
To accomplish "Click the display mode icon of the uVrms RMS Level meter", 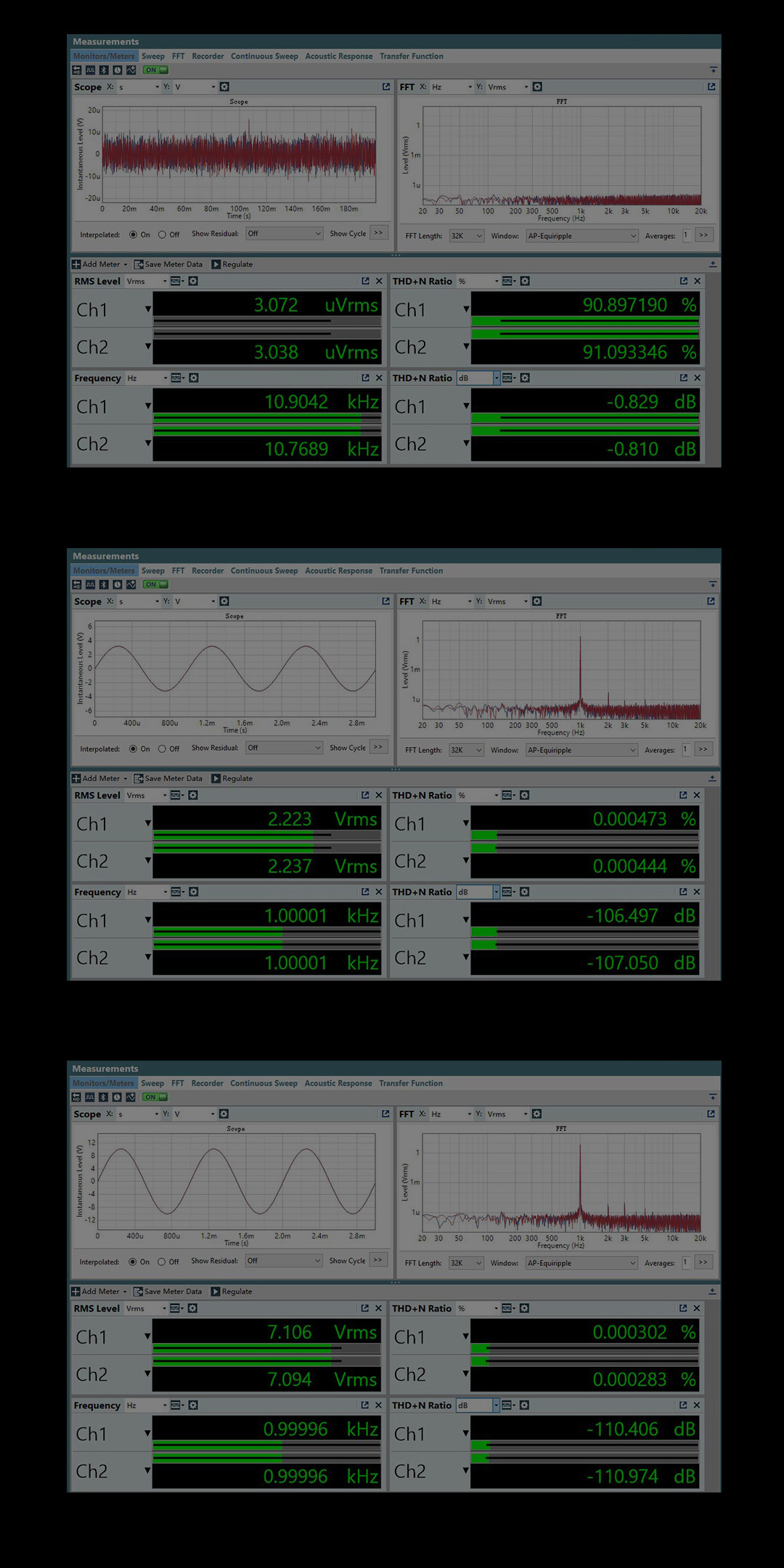I will [x=176, y=281].
